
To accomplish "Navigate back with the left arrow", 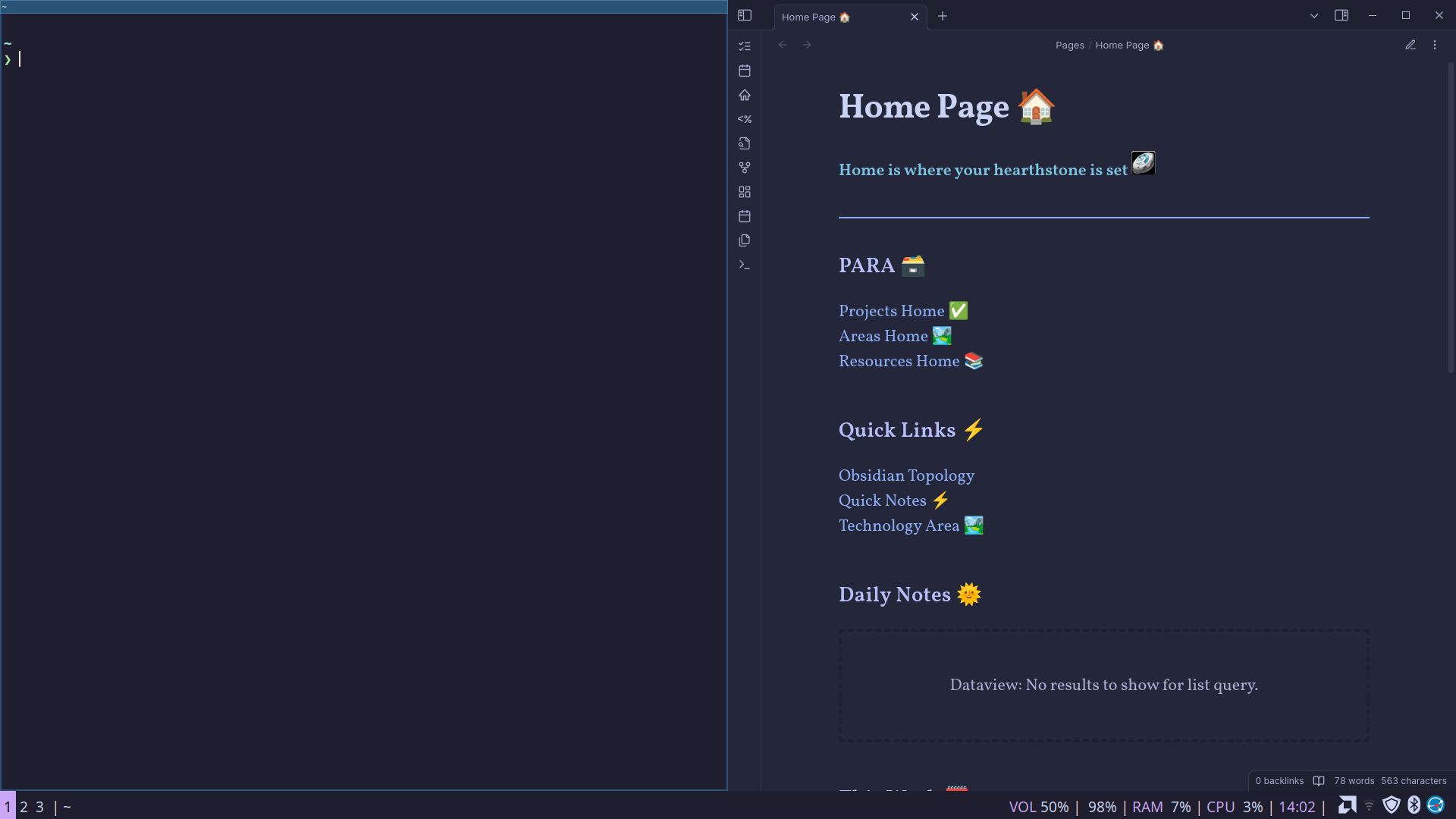I will 783,45.
